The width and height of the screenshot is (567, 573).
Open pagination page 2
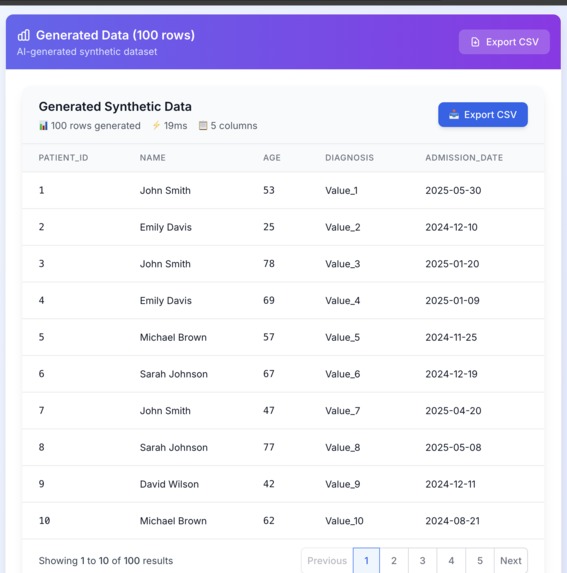(x=394, y=560)
